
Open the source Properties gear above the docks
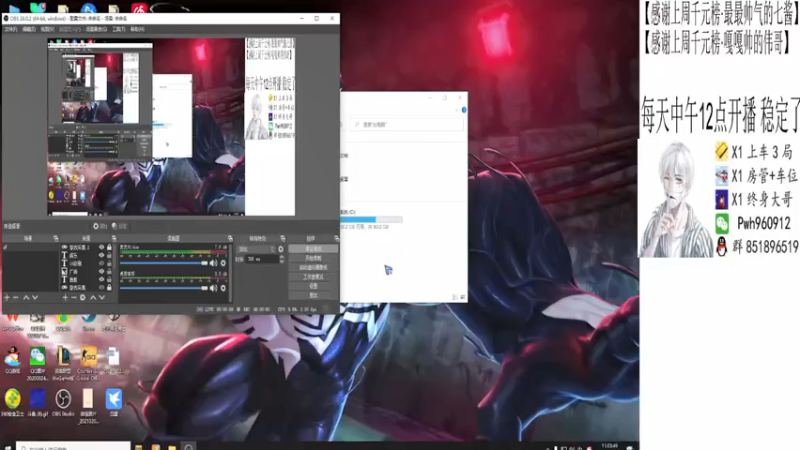(101, 226)
